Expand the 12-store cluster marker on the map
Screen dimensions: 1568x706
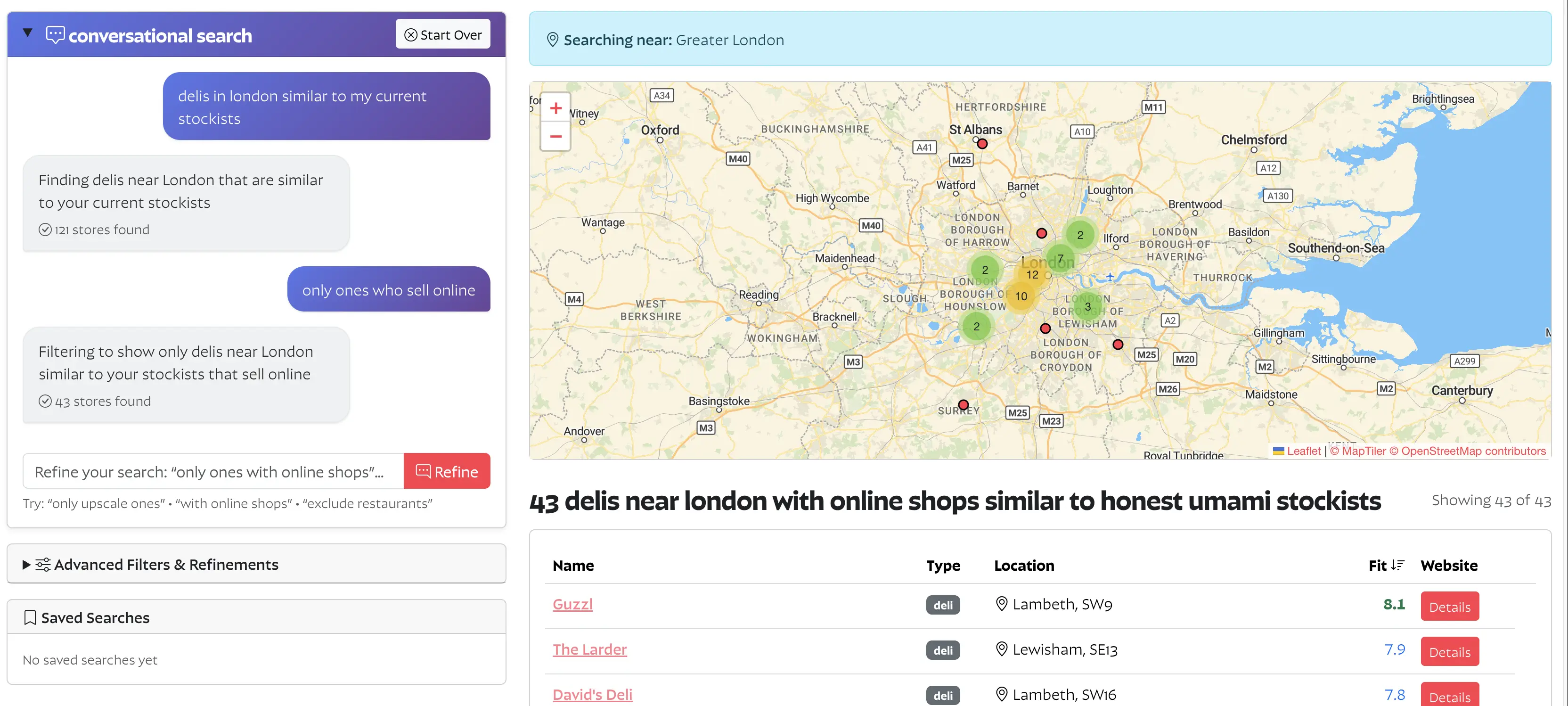click(x=1033, y=274)
